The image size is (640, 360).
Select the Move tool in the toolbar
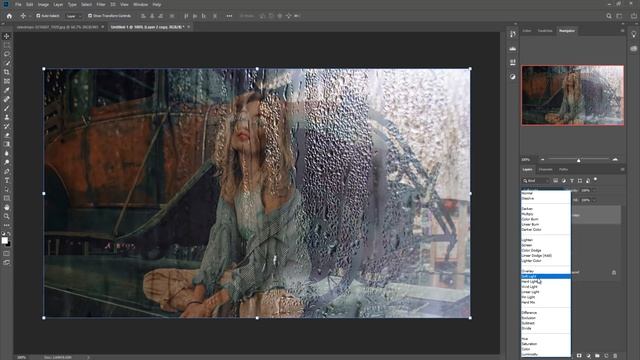coord(7,36)
